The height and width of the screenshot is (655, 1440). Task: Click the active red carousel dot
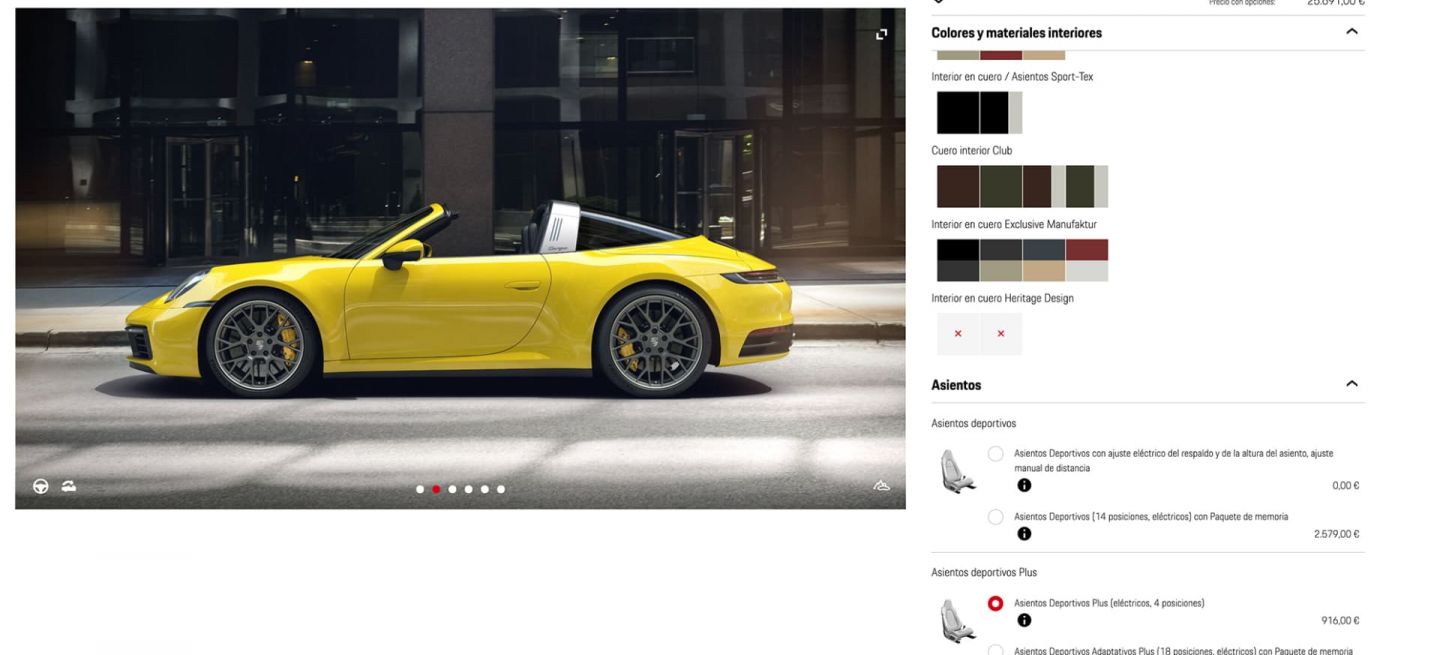point(436,489)
